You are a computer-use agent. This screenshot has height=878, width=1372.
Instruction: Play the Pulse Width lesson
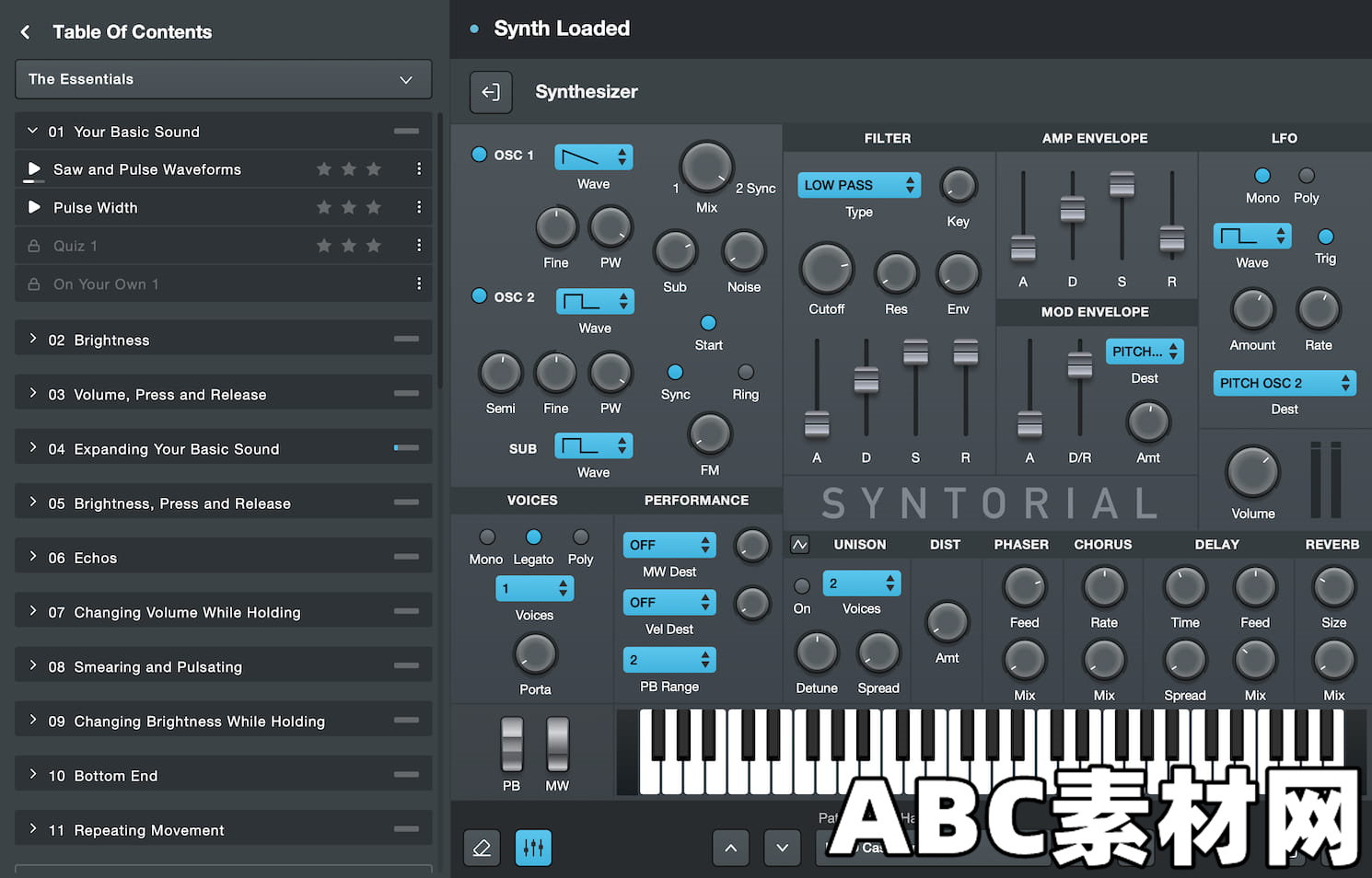34,208
